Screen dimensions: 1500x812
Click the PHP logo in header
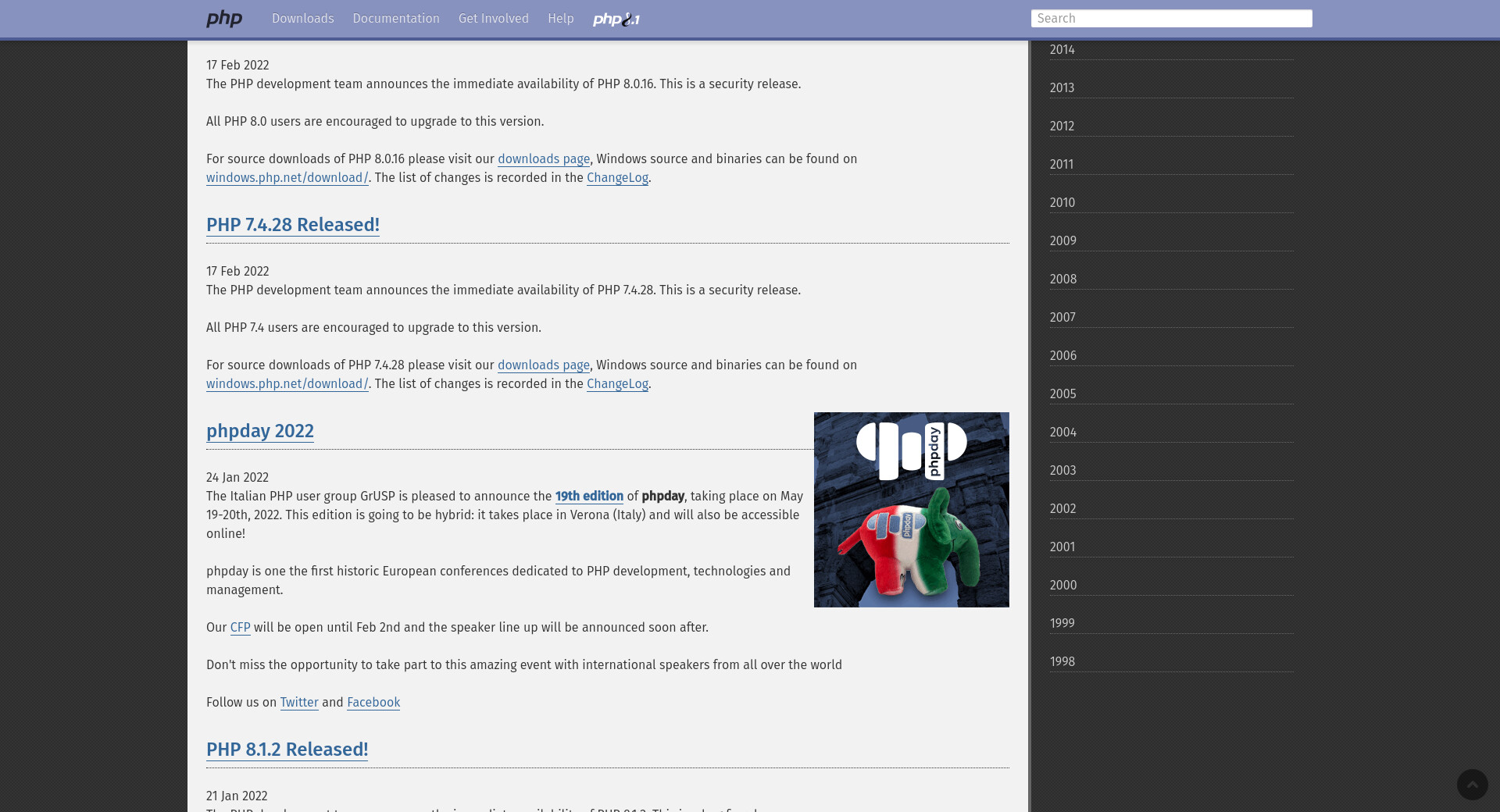pos(224,19)
